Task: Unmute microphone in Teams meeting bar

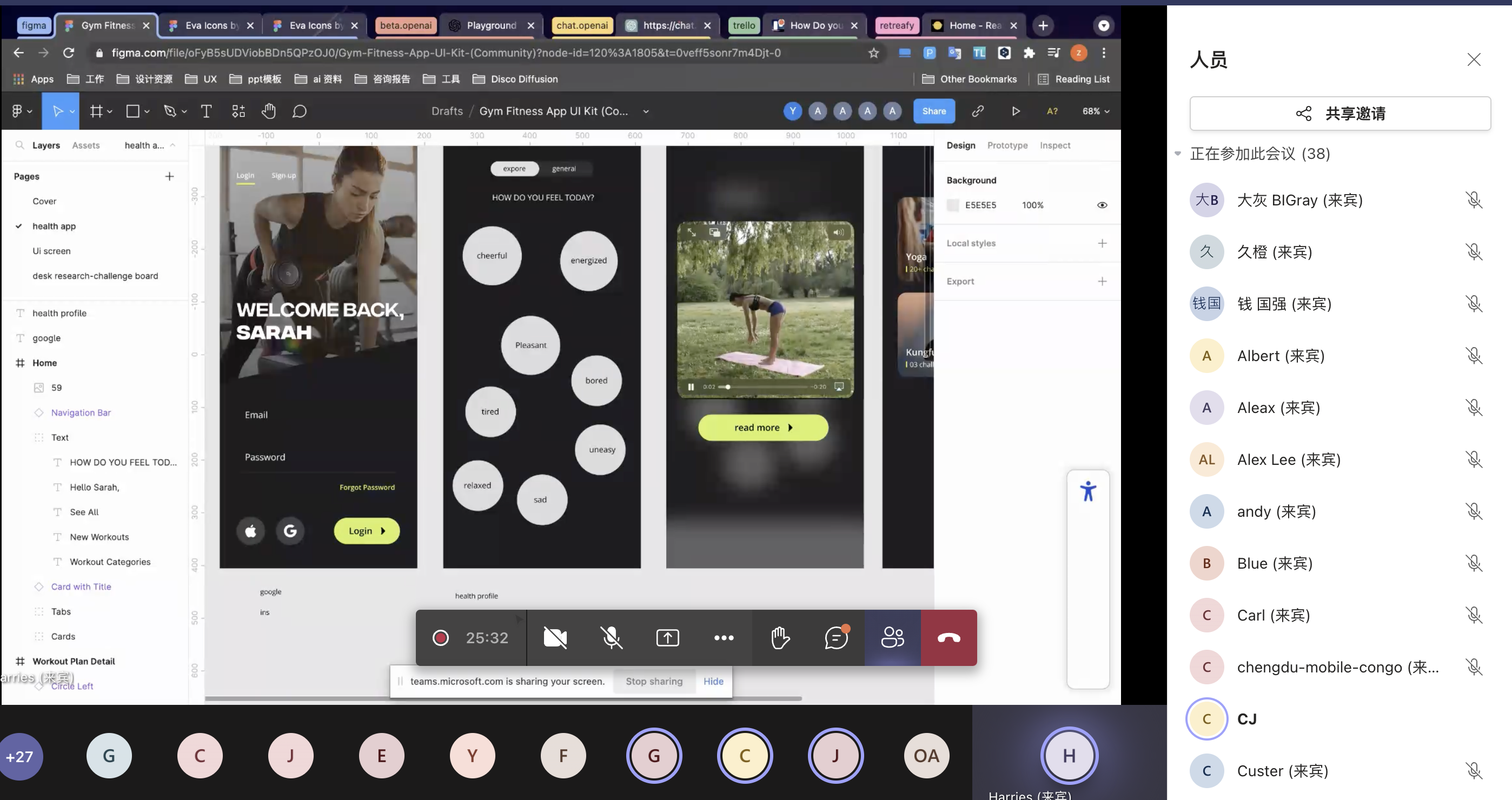Action: pos(611,637)
